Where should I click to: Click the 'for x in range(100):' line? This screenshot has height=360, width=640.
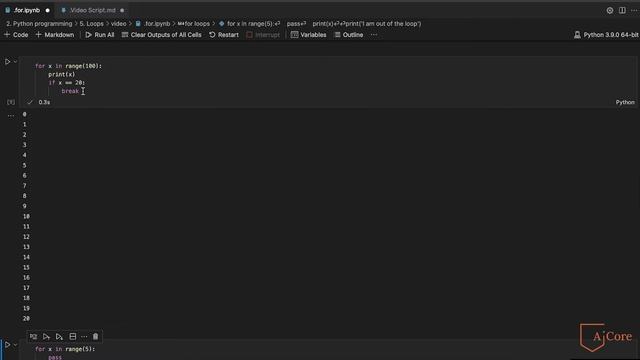coord(69,66)
